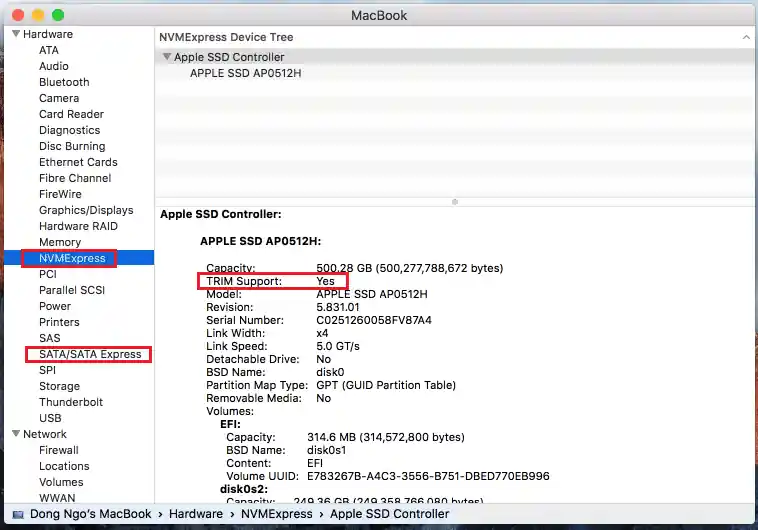Screen dimensions: 758x530
Task: Select Graphics/Displays category
Action: [86, 210]
